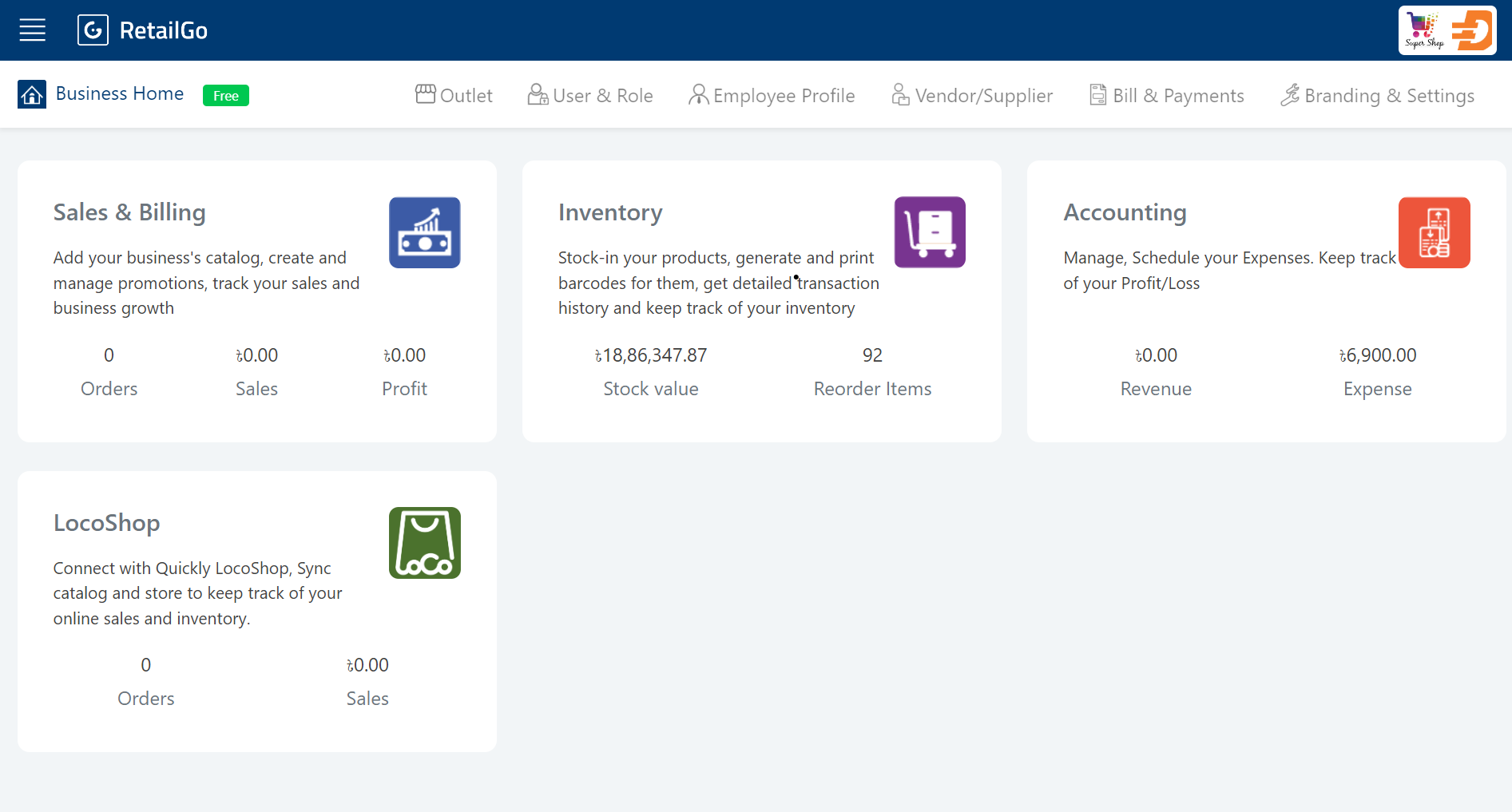The height and width of the screenshot is (812, 1512).
Task: Open the Employee Profile menu
Action: [772, 96]
